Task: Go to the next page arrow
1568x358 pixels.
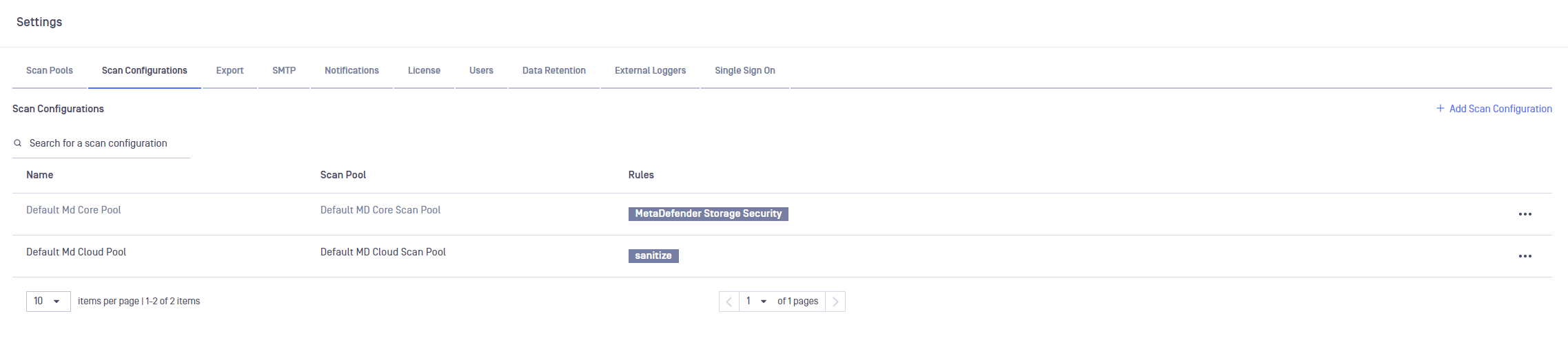Action: tap(835, 302)
